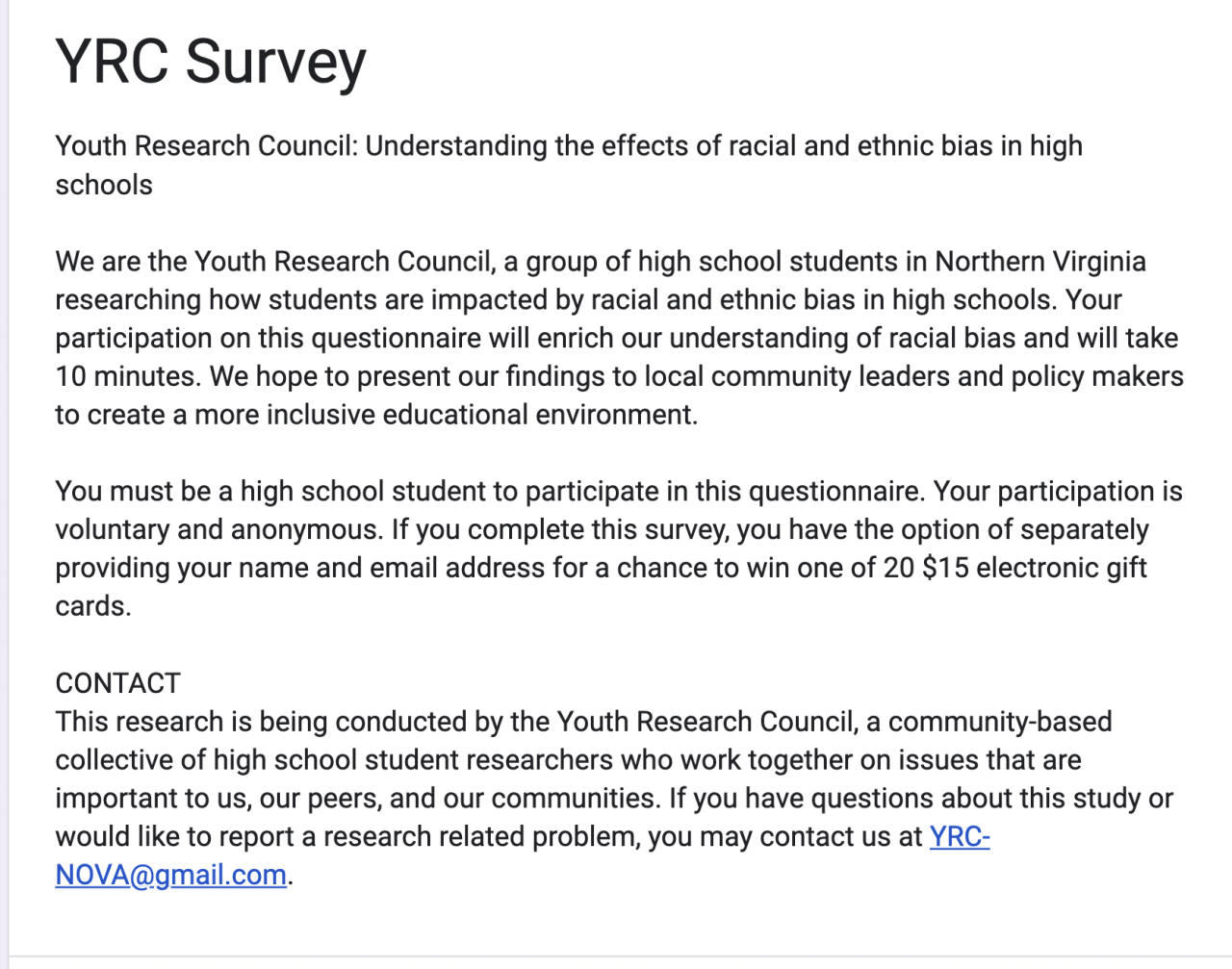Click the "CONTACT" section heading
The height and width of the screenshot is (969, 1232).
pyautogui.click(x=117, y=683)
